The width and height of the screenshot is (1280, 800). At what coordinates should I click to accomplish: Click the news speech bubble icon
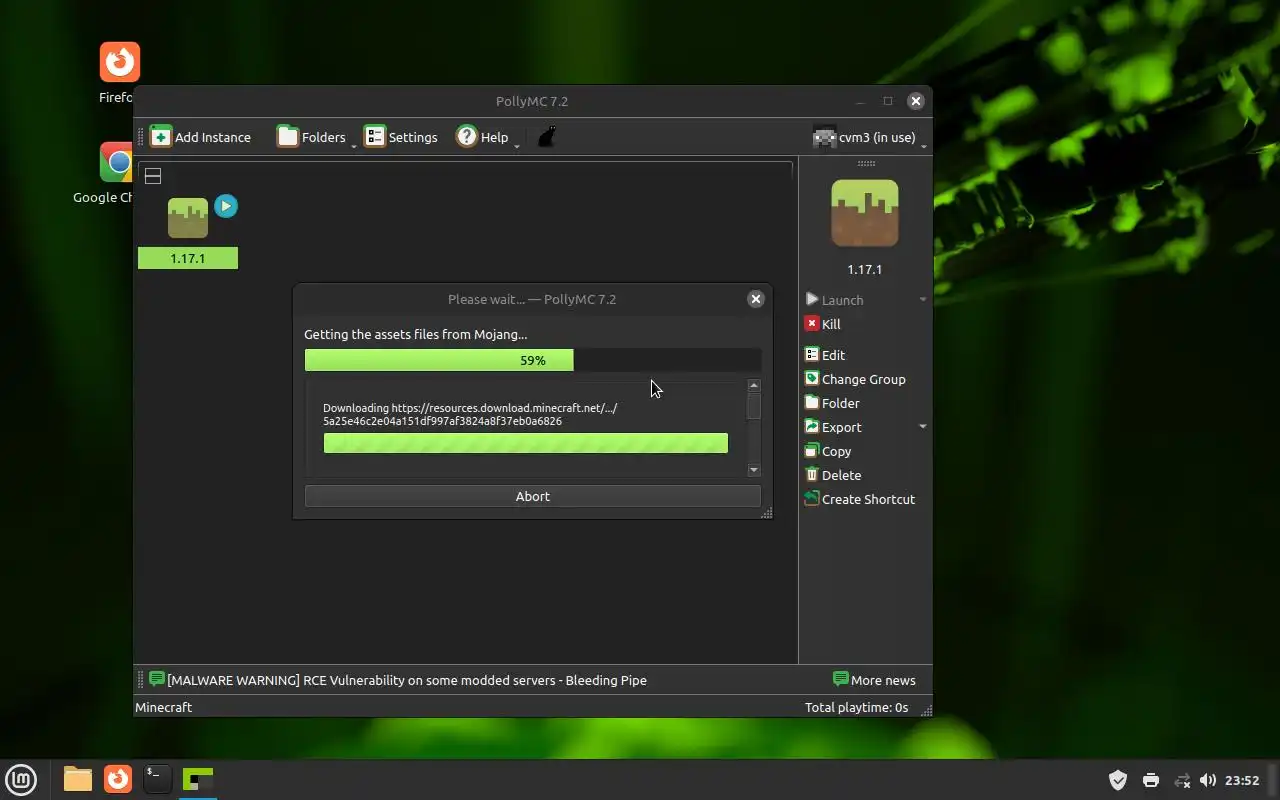tap(157, 679)
